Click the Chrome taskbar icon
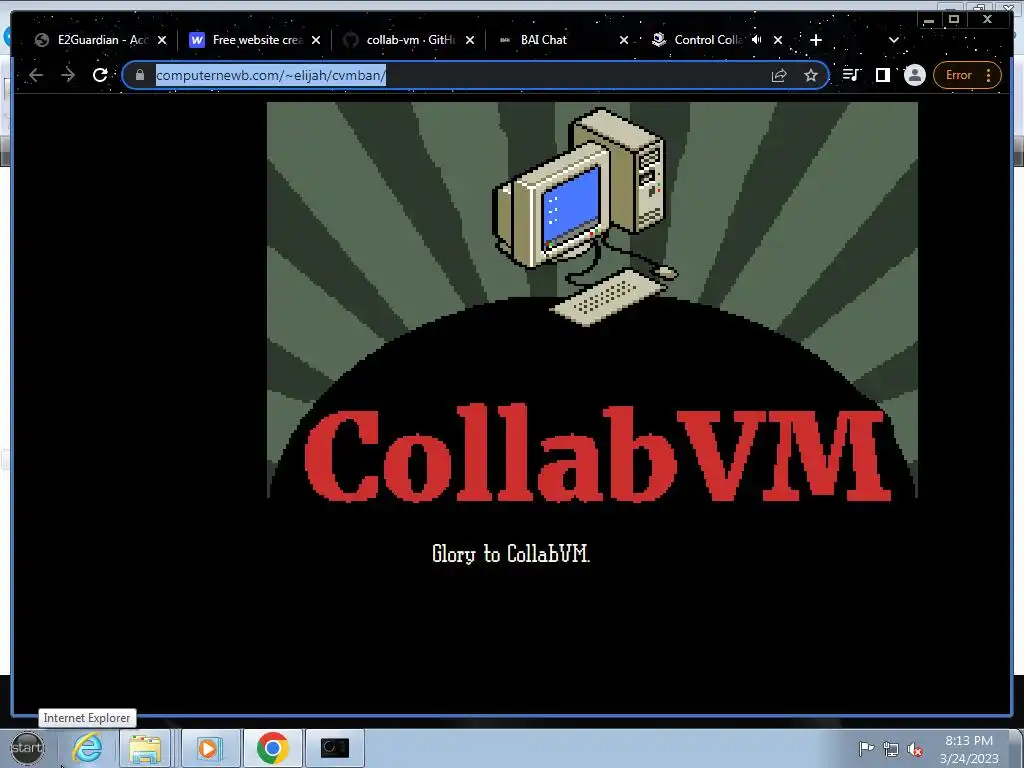 [272, 748]
